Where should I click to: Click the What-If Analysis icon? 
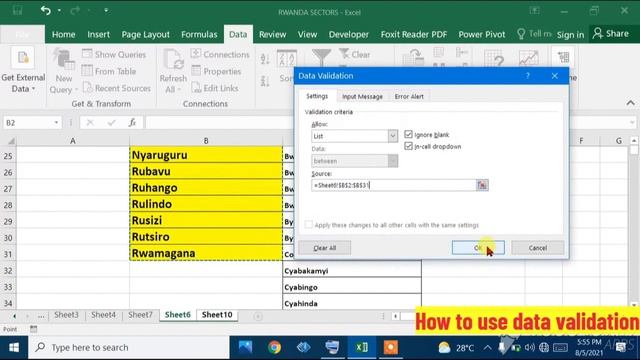point(494,58)
